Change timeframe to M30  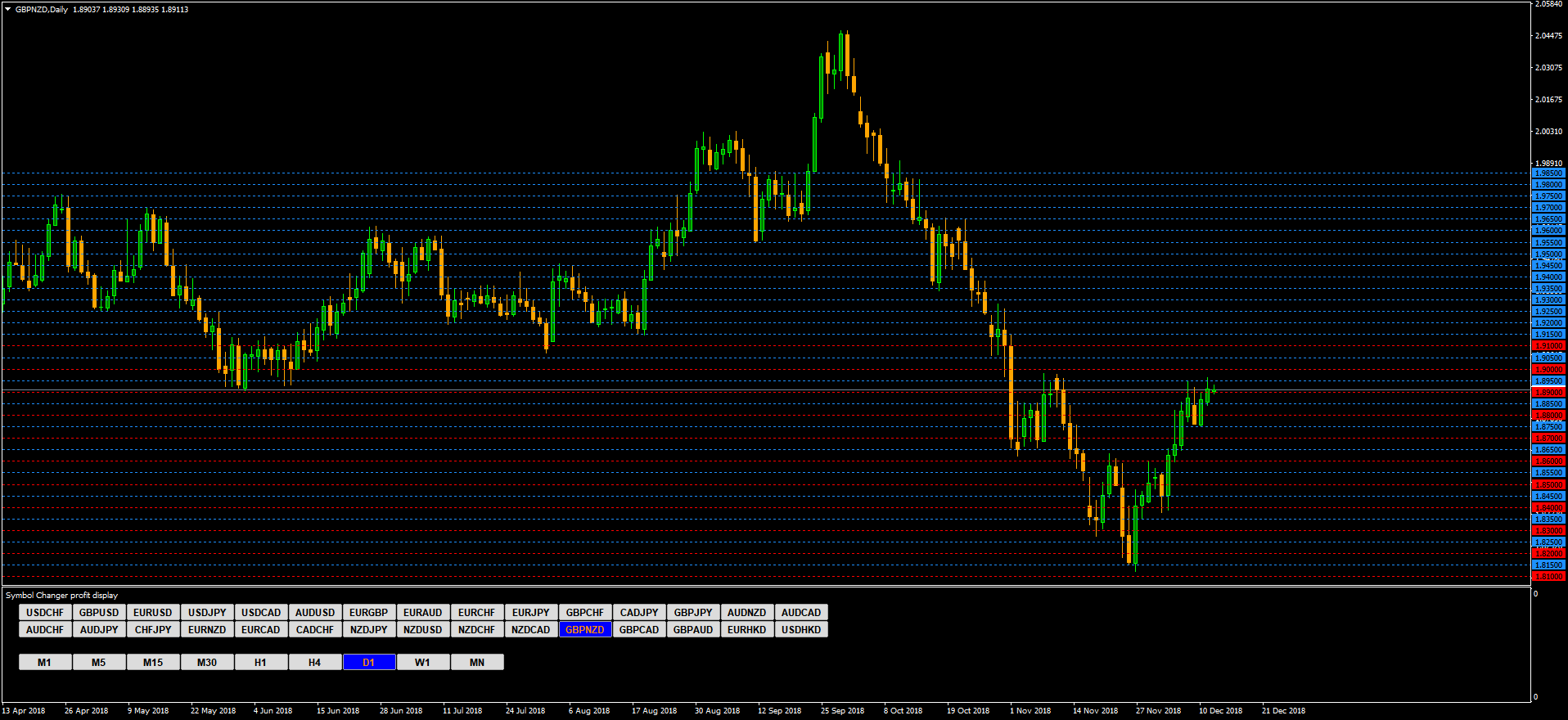[207, 663]
